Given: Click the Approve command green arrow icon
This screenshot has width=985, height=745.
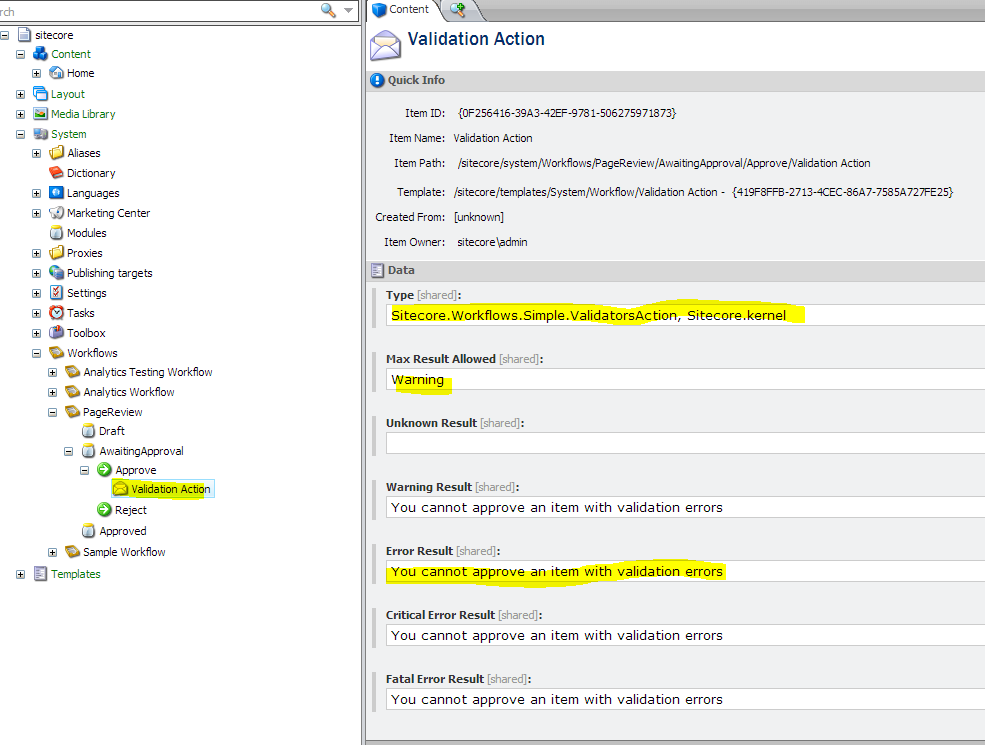Looking at the screenshot, I should 104,470.
